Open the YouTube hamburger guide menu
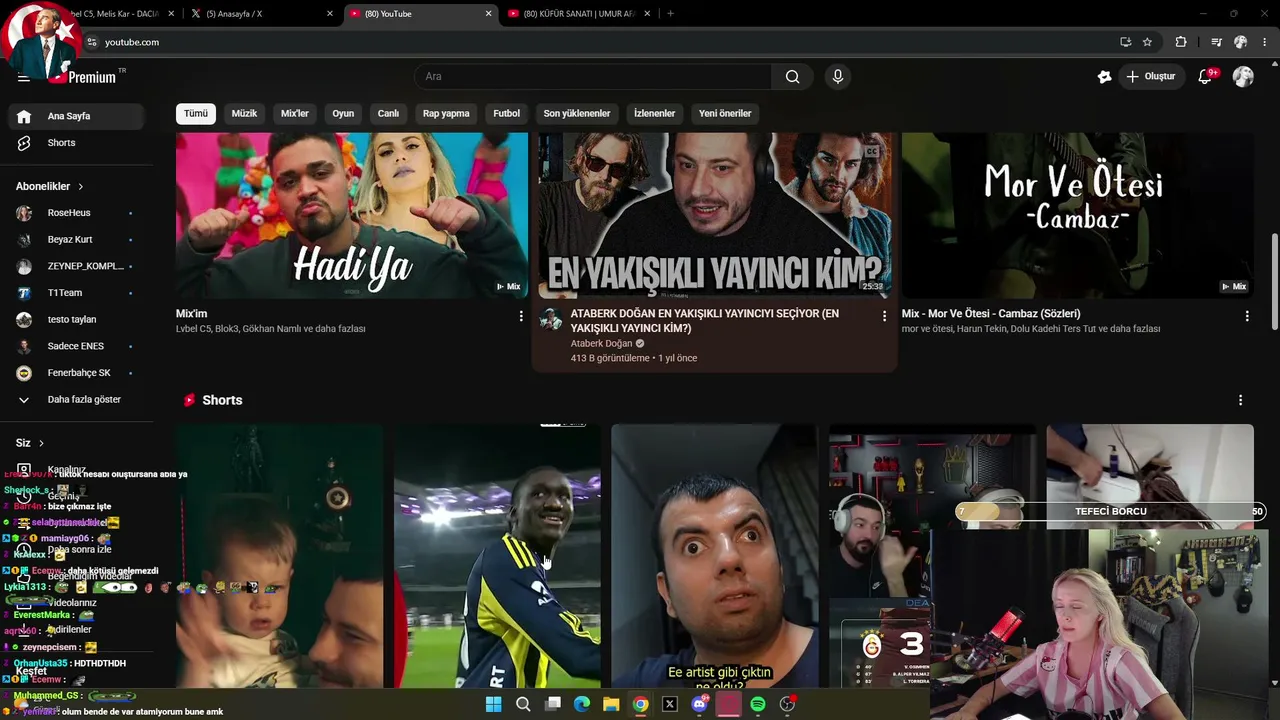 (x=23, y=77)
